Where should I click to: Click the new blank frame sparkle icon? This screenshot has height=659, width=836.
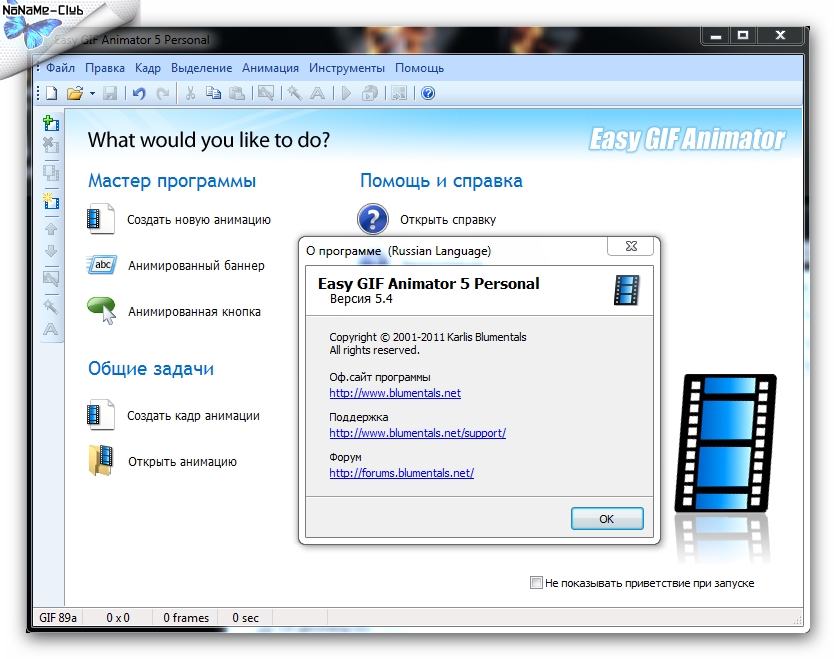pyautogui.click(x=51, y=202)
